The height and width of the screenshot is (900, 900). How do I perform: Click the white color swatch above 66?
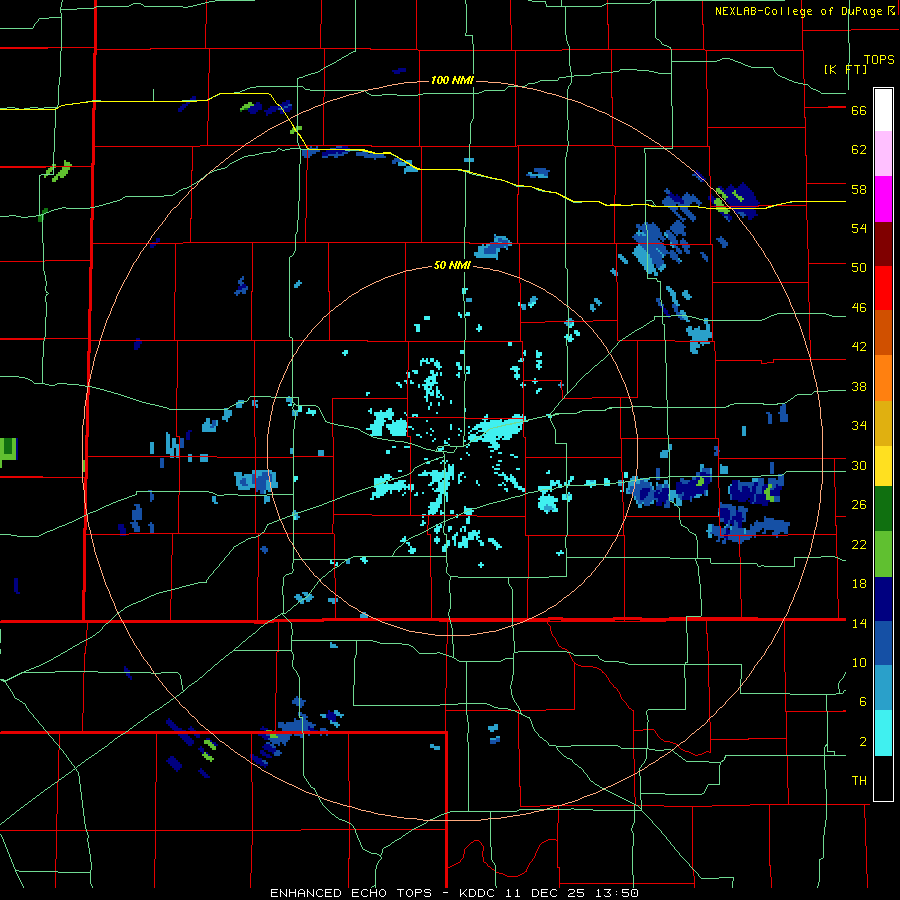click(883, 110)
